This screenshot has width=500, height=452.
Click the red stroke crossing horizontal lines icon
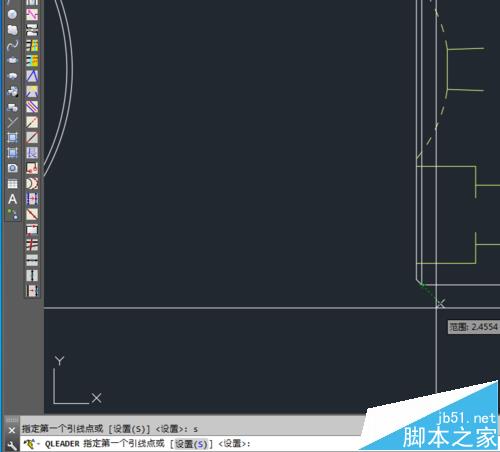[x=32, y=245]
